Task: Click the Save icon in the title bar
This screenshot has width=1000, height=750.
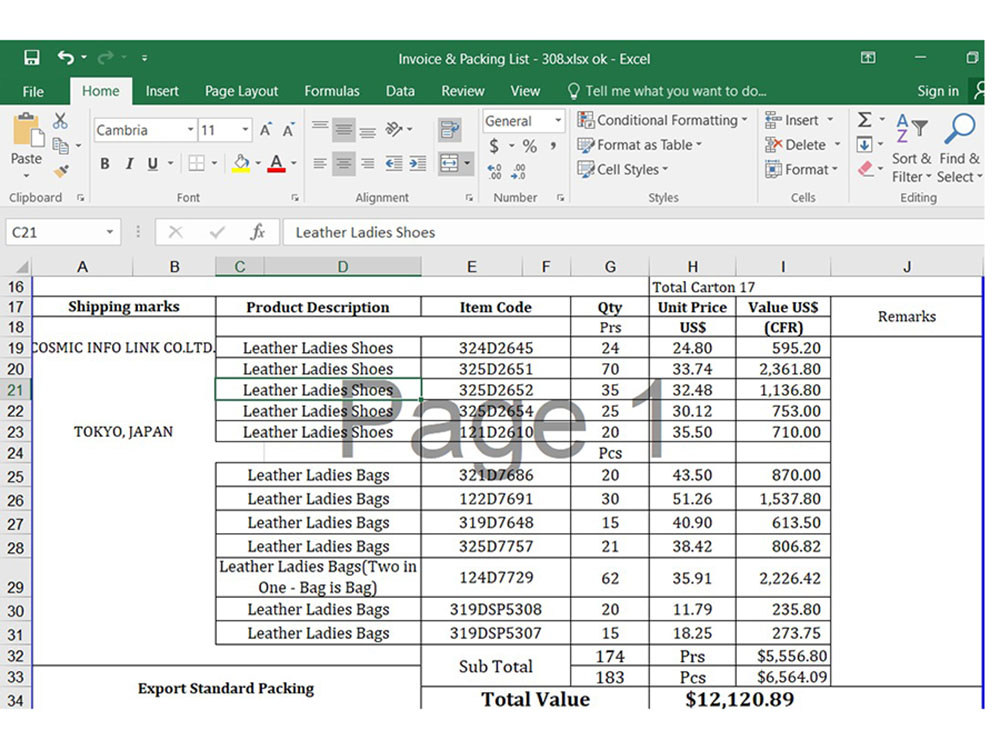Action: click(31, 58)
